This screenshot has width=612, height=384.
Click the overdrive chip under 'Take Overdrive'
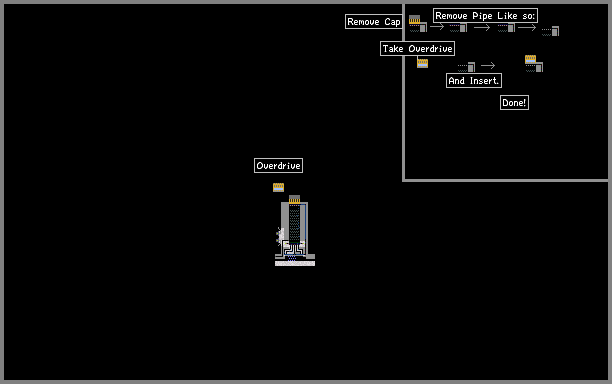pos(422,63)
